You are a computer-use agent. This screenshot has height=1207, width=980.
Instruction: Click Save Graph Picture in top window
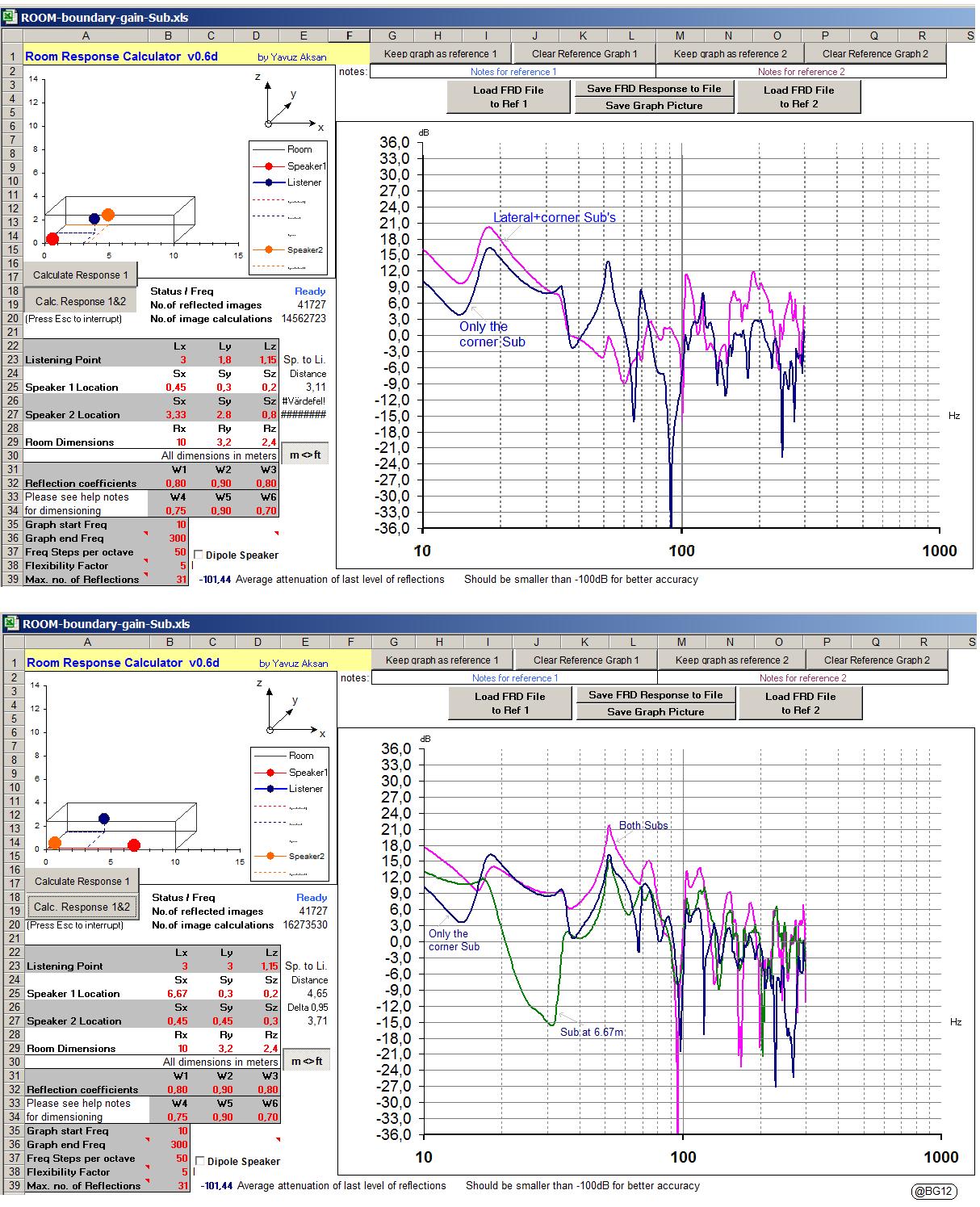click(654, 106)
